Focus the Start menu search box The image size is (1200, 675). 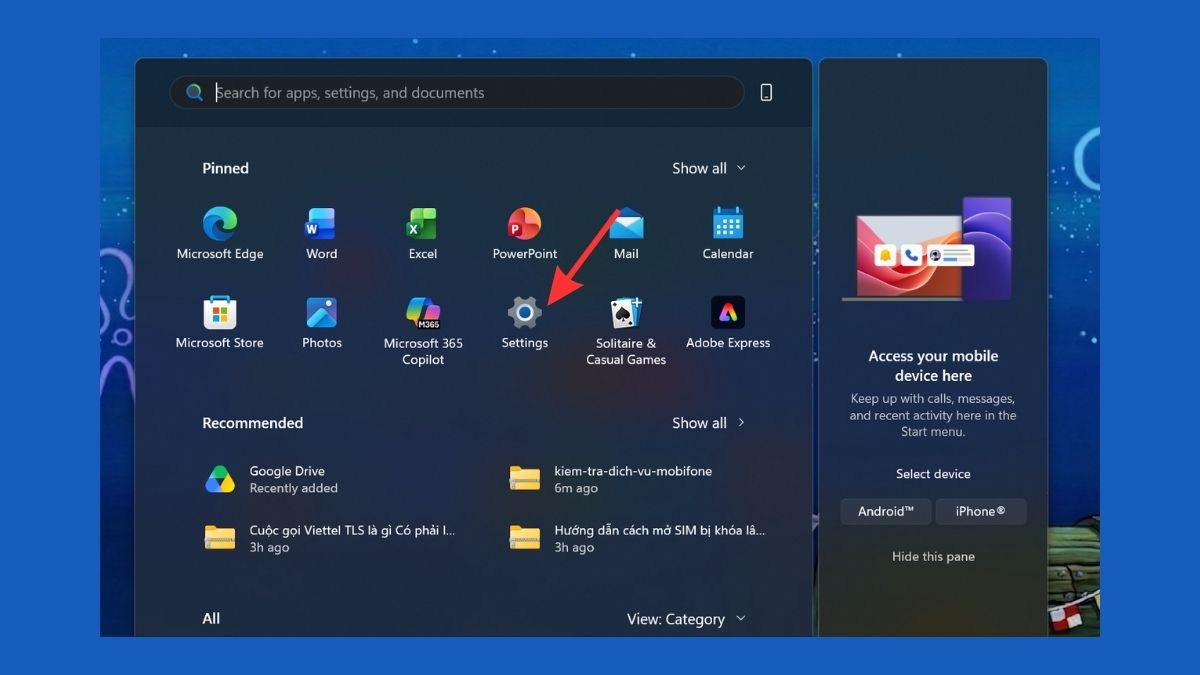point(457,92)
